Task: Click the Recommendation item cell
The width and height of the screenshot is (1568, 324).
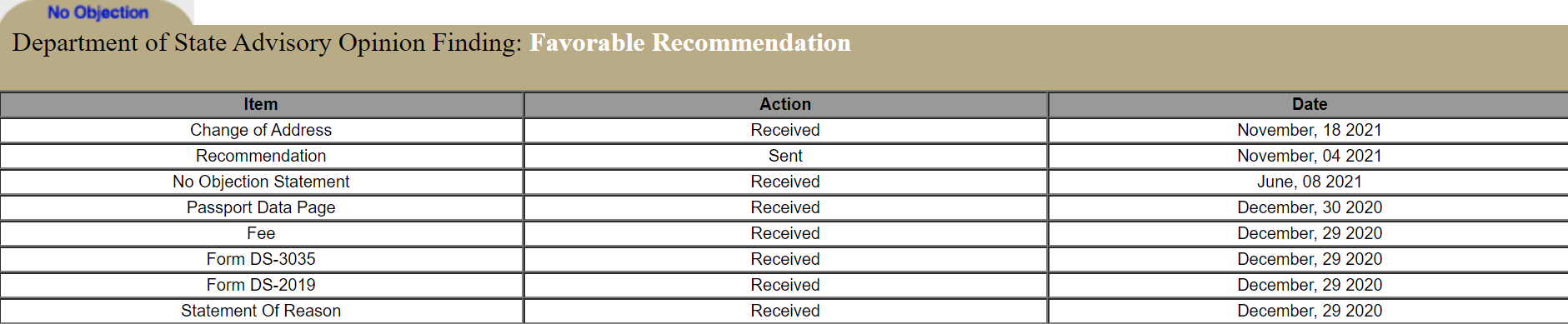Action: tap(261, 156)
